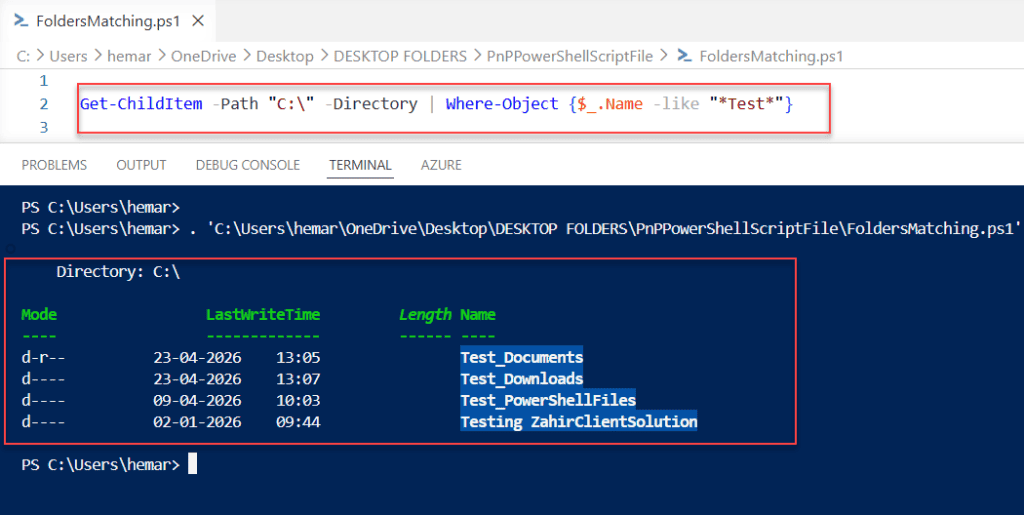Click the 02-01-2026 date value
This screenshot has height=515, width=1024.
(x=197, y=422)
